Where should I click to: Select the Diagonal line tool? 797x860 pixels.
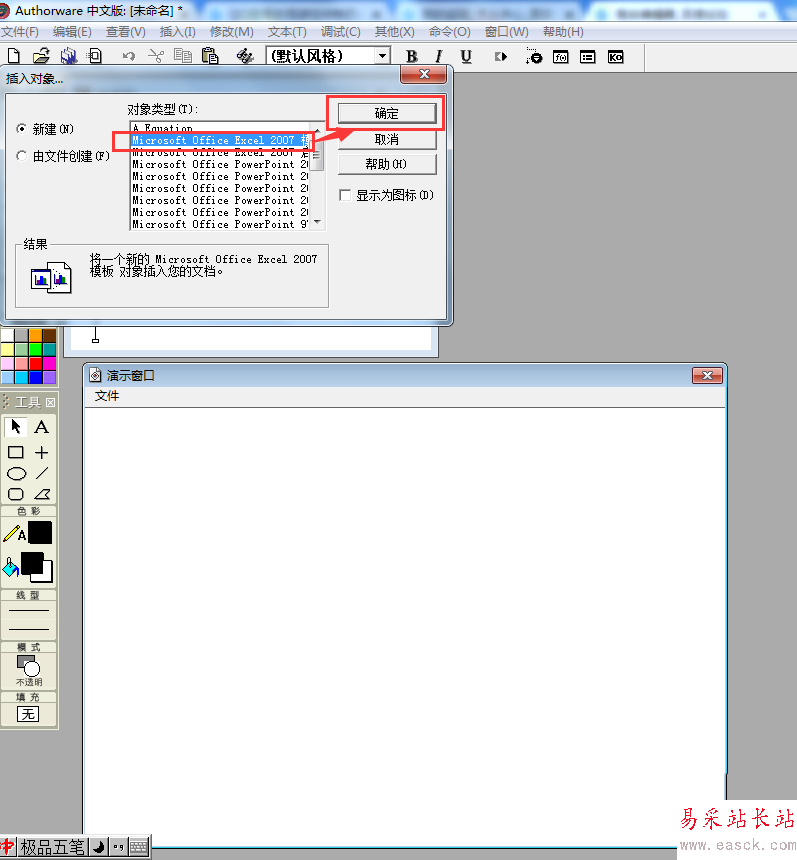click(42, 473)
